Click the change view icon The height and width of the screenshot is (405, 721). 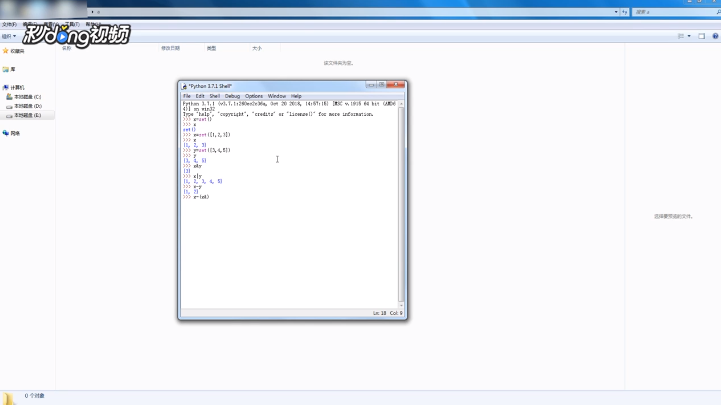pyautogui.click(x=681, y=36)
